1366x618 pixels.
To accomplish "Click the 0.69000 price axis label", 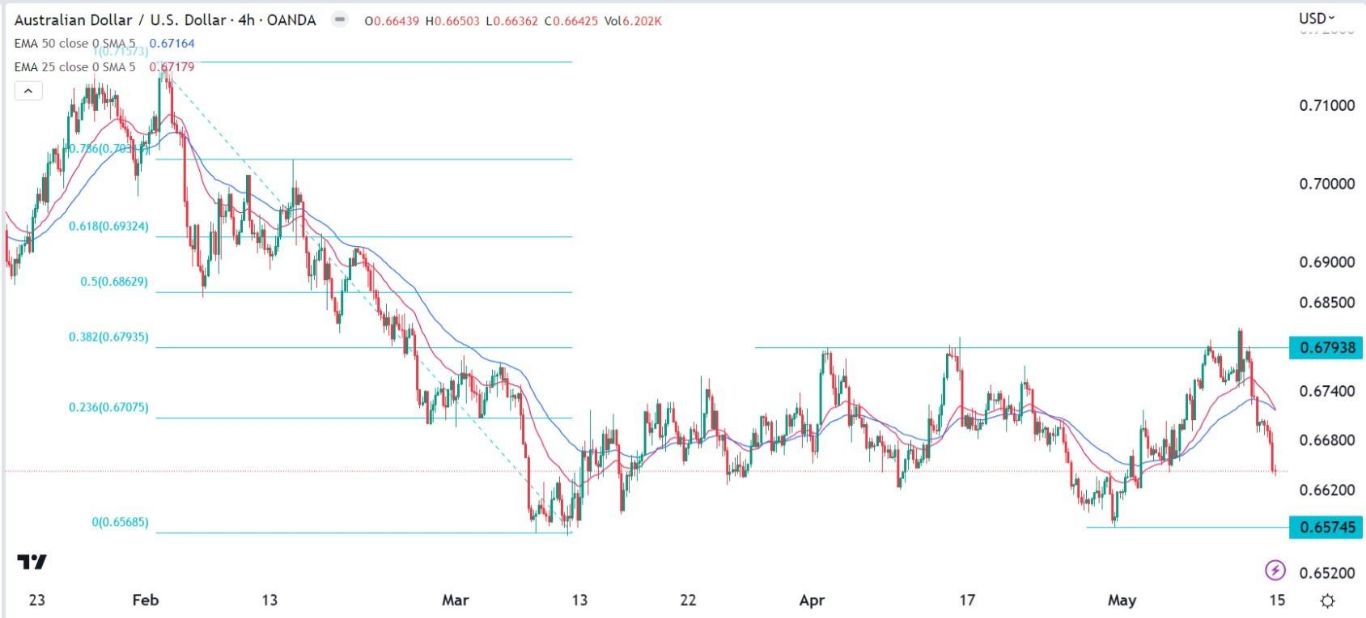I will click(x=1325, y=263).
